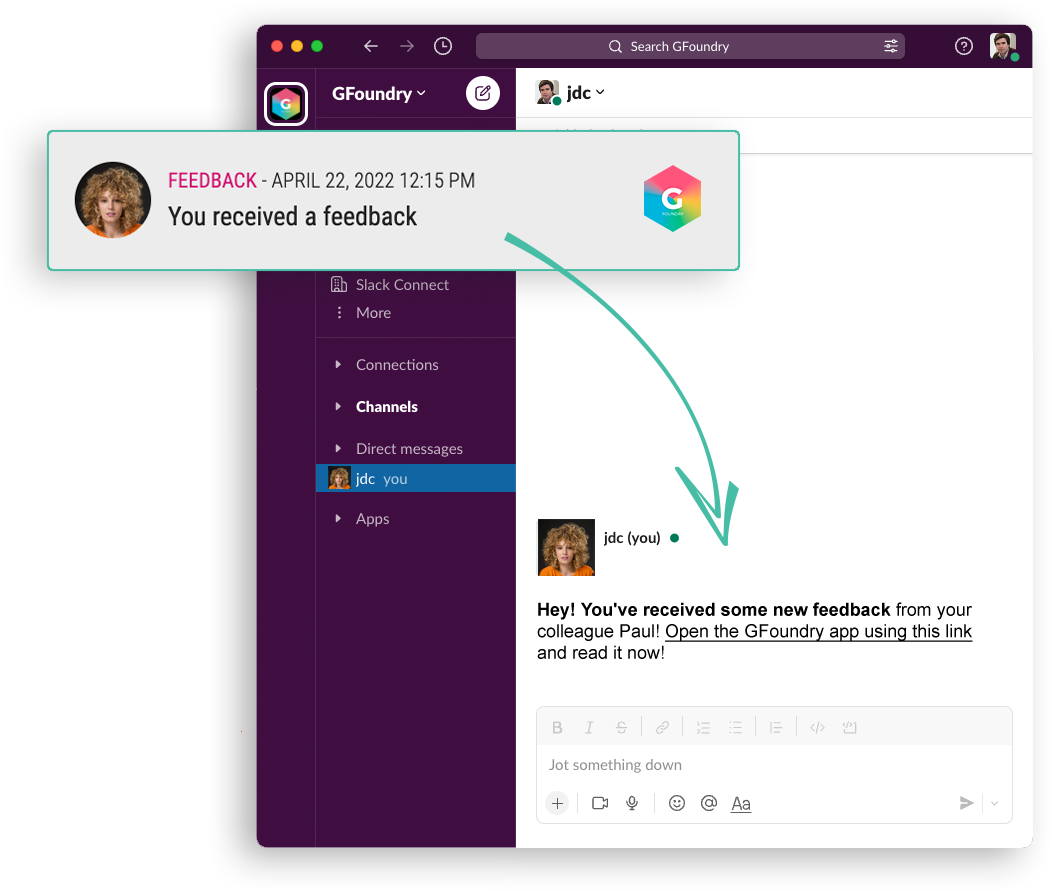Go forward using the right arrow
Viewport: 1052px width, 891px height.
407,46
